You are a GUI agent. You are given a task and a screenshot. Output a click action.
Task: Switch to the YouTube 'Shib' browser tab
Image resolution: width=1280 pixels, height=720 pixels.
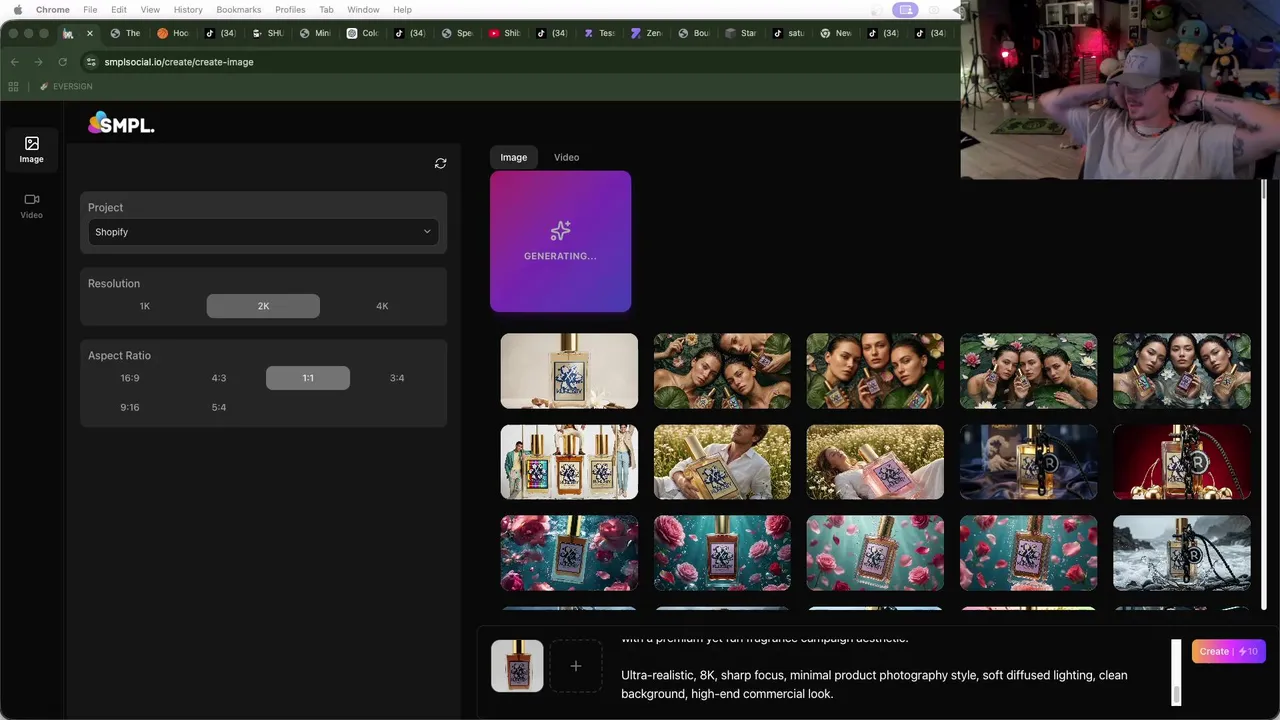click(x=506, y=33)
